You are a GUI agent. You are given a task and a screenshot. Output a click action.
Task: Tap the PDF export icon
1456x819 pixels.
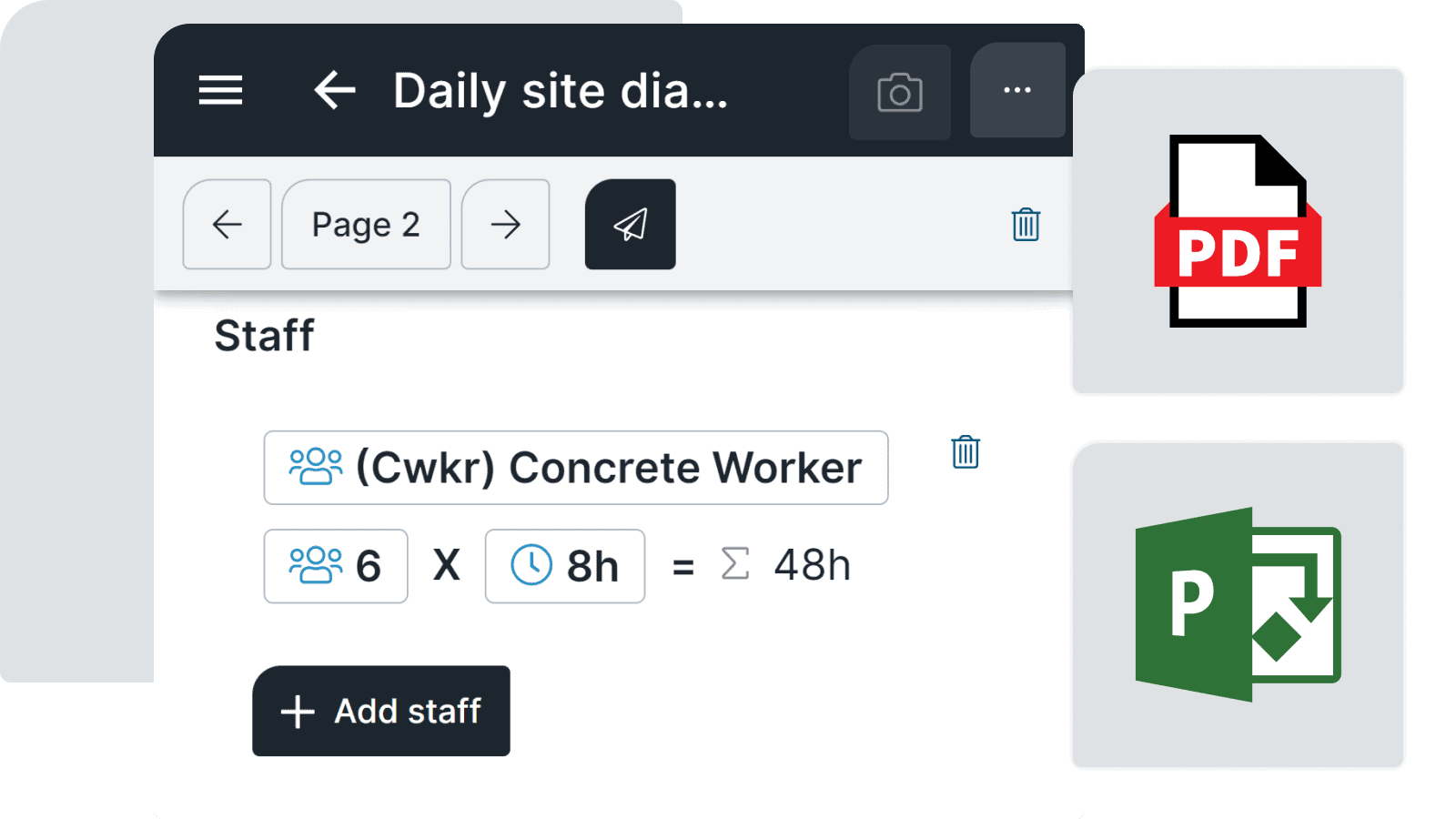tap(1238, 230)
